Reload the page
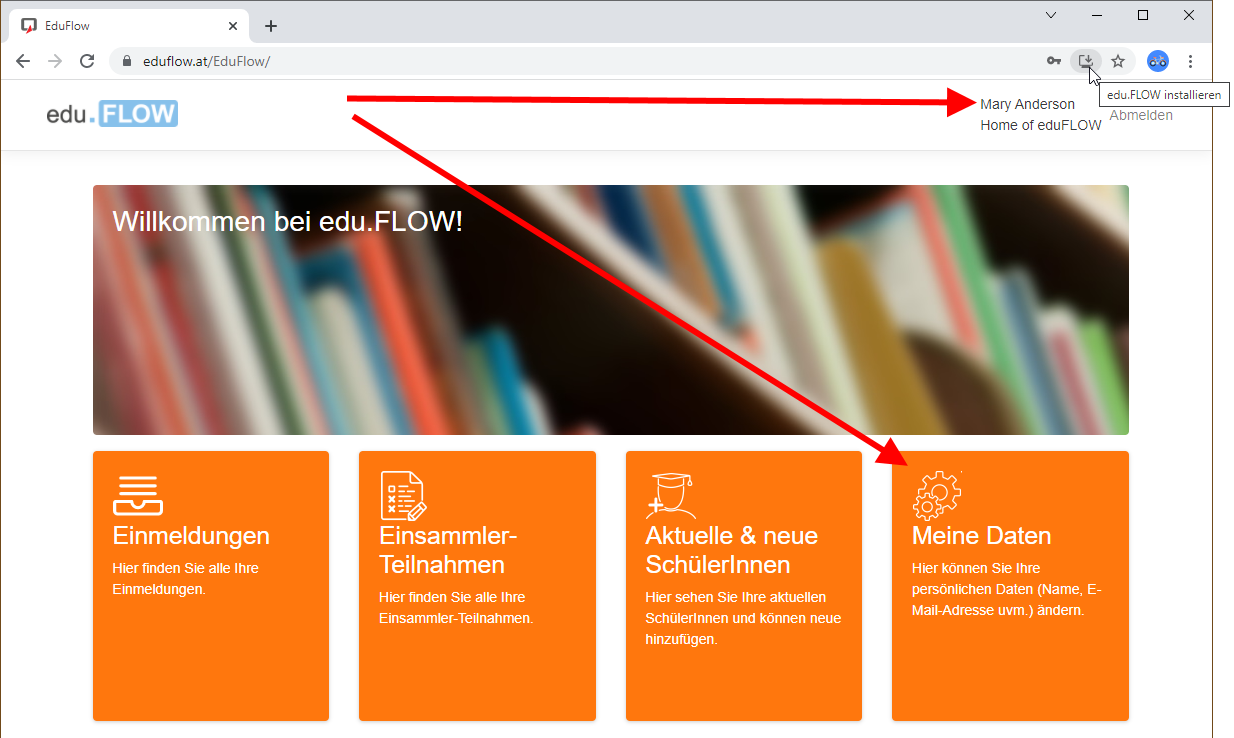1234x738 pixels. 87,61
